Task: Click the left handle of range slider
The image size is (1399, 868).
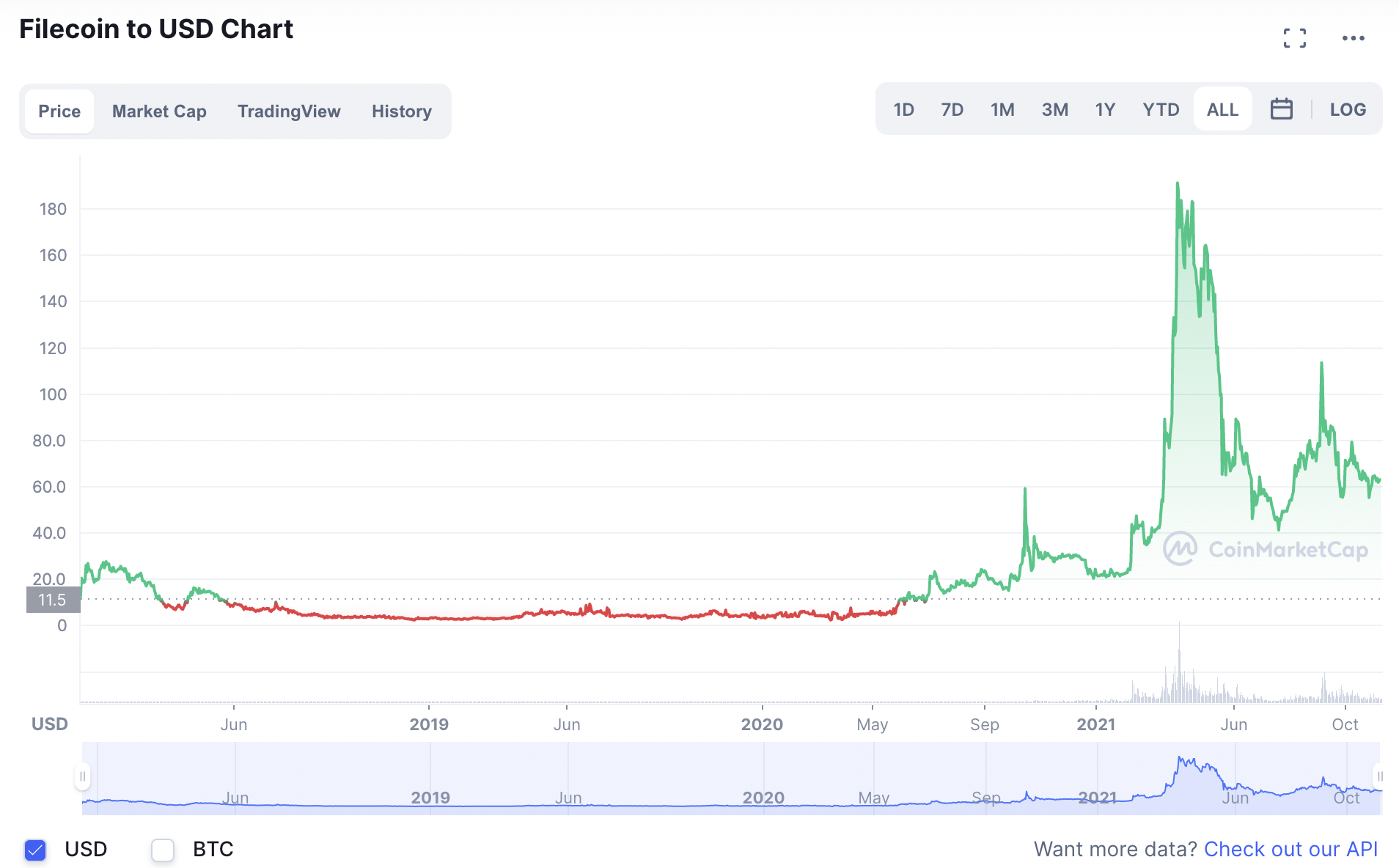Action: tap(83, 776)
